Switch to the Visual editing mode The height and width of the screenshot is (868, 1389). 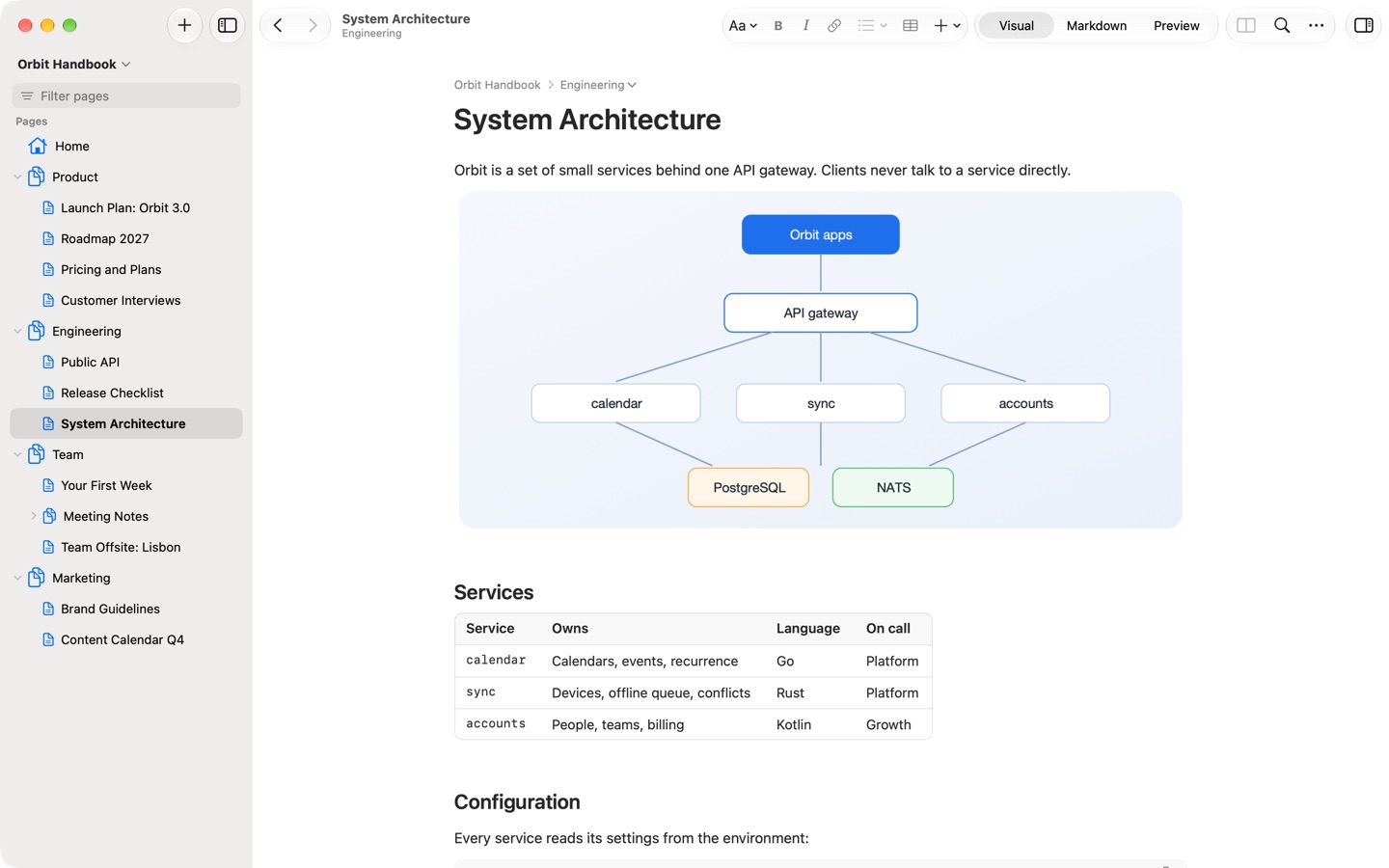click(x=1016, y=26)
